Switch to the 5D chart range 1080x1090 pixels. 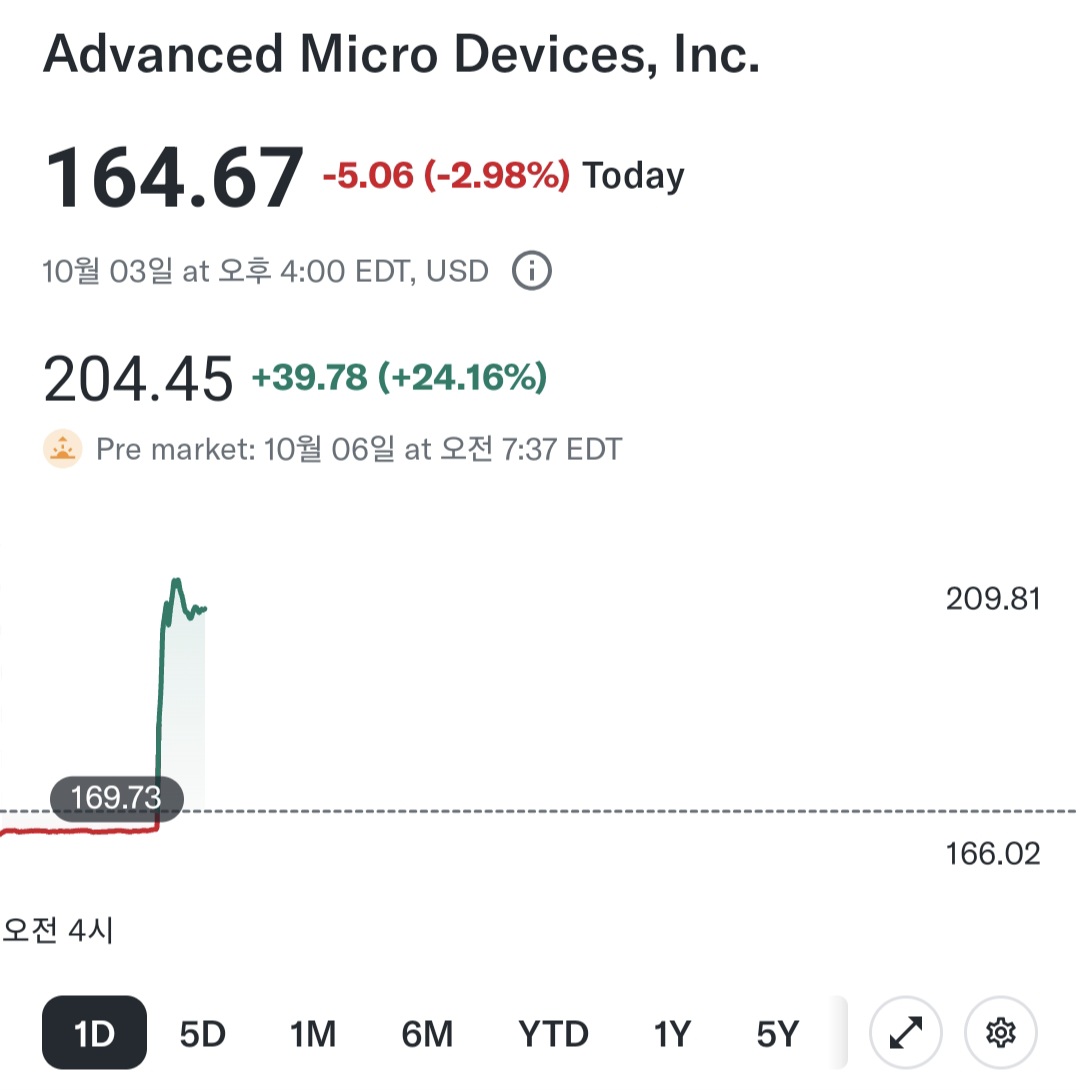click(203, 1033)
